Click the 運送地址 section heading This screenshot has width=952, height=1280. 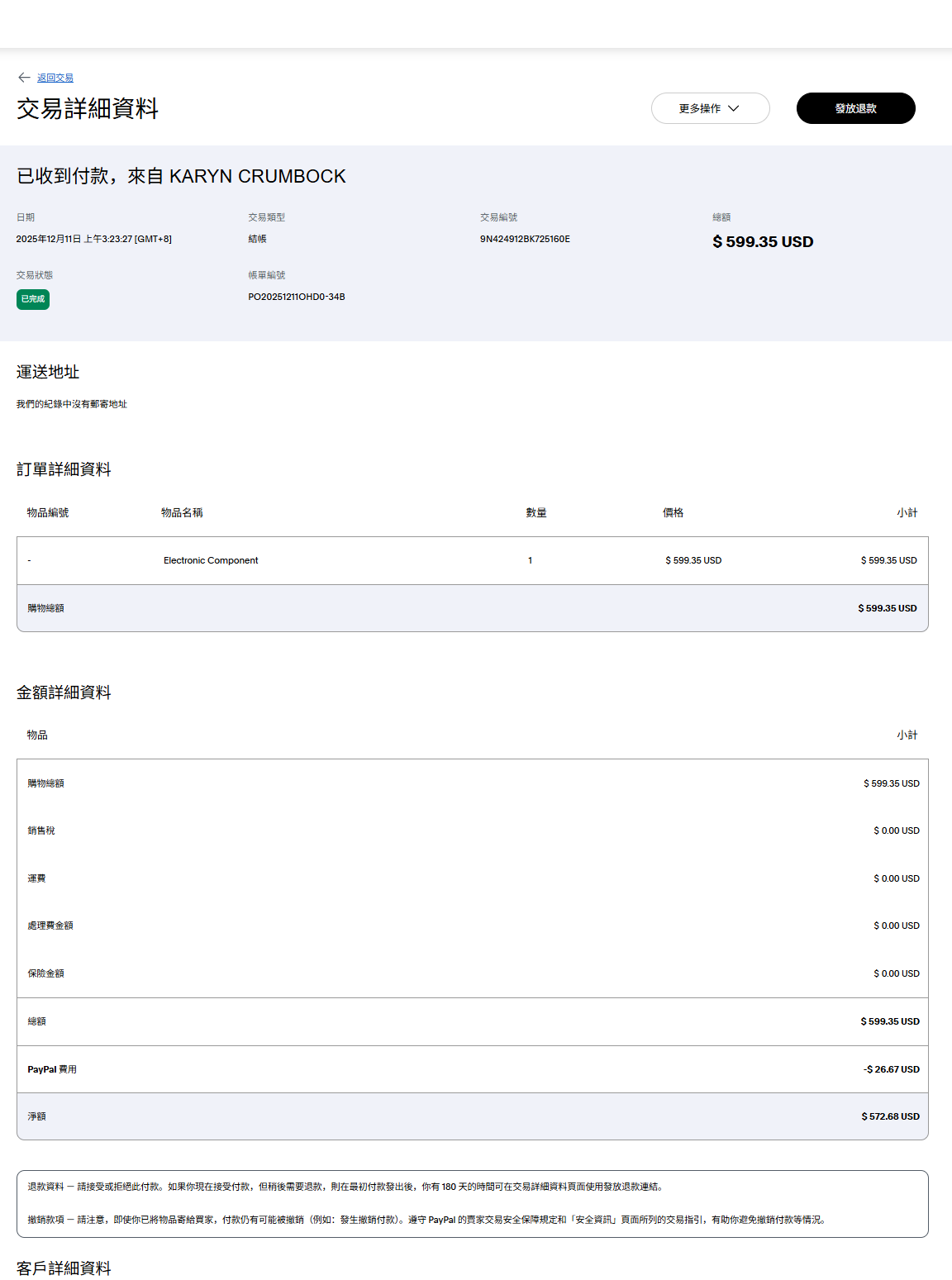click(48, 372)
